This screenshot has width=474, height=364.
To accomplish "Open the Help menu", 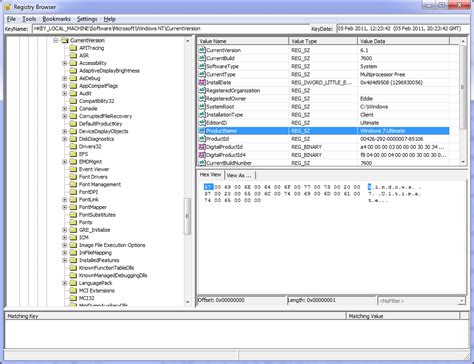I will (109, 19).
